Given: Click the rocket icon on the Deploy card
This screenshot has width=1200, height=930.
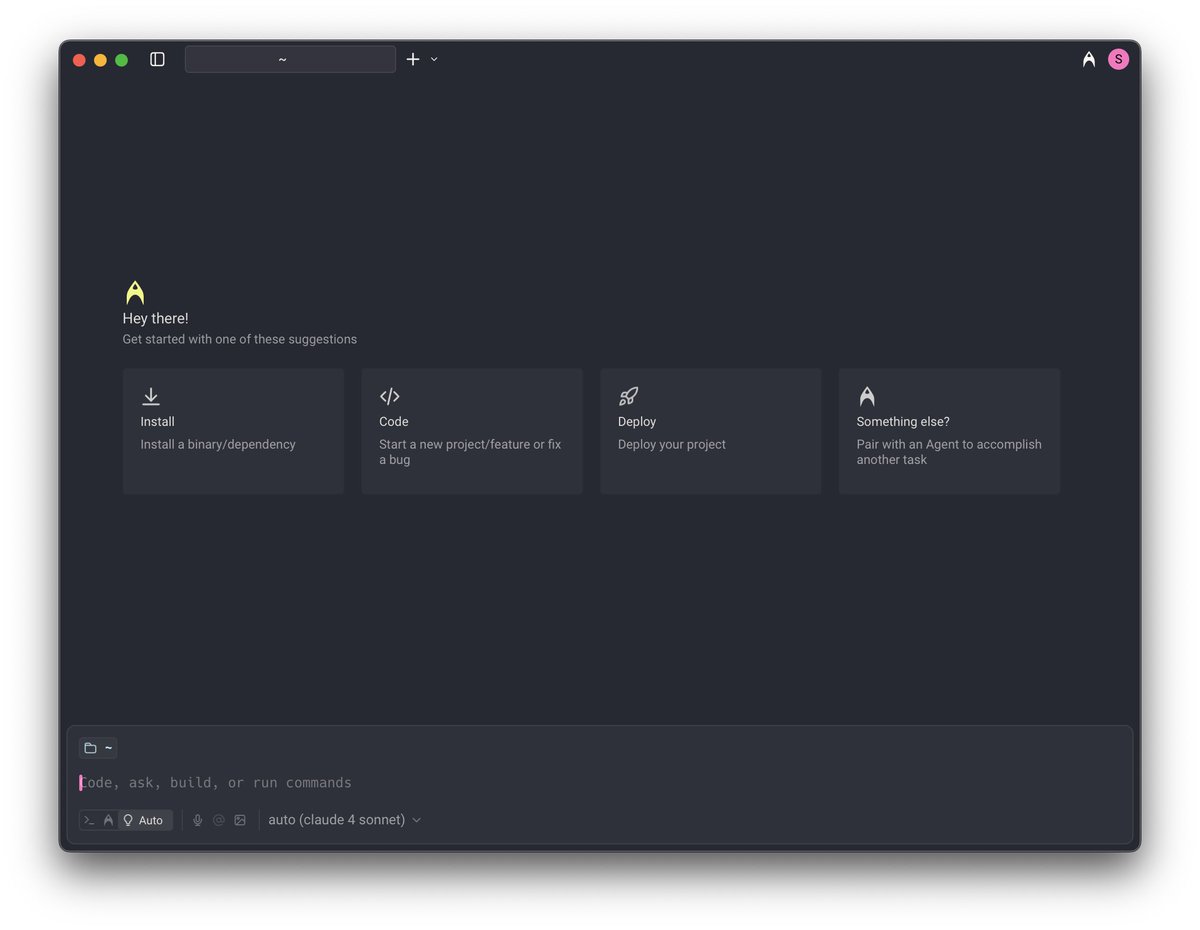Looking at the screenshot, I should pos(628,396).
